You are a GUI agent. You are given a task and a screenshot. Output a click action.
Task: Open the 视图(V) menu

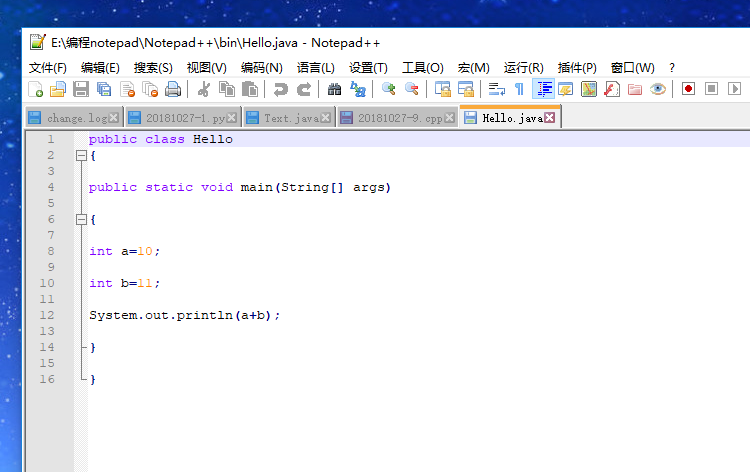pyautogui.click(x=207, y=68)
